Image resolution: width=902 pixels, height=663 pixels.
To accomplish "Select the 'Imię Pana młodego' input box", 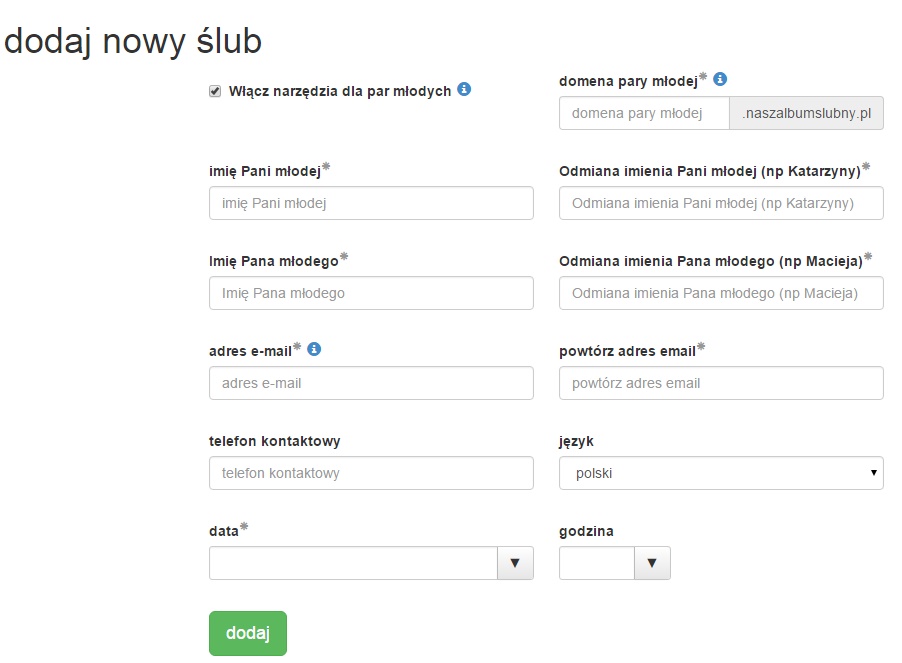I will point(371,293).
